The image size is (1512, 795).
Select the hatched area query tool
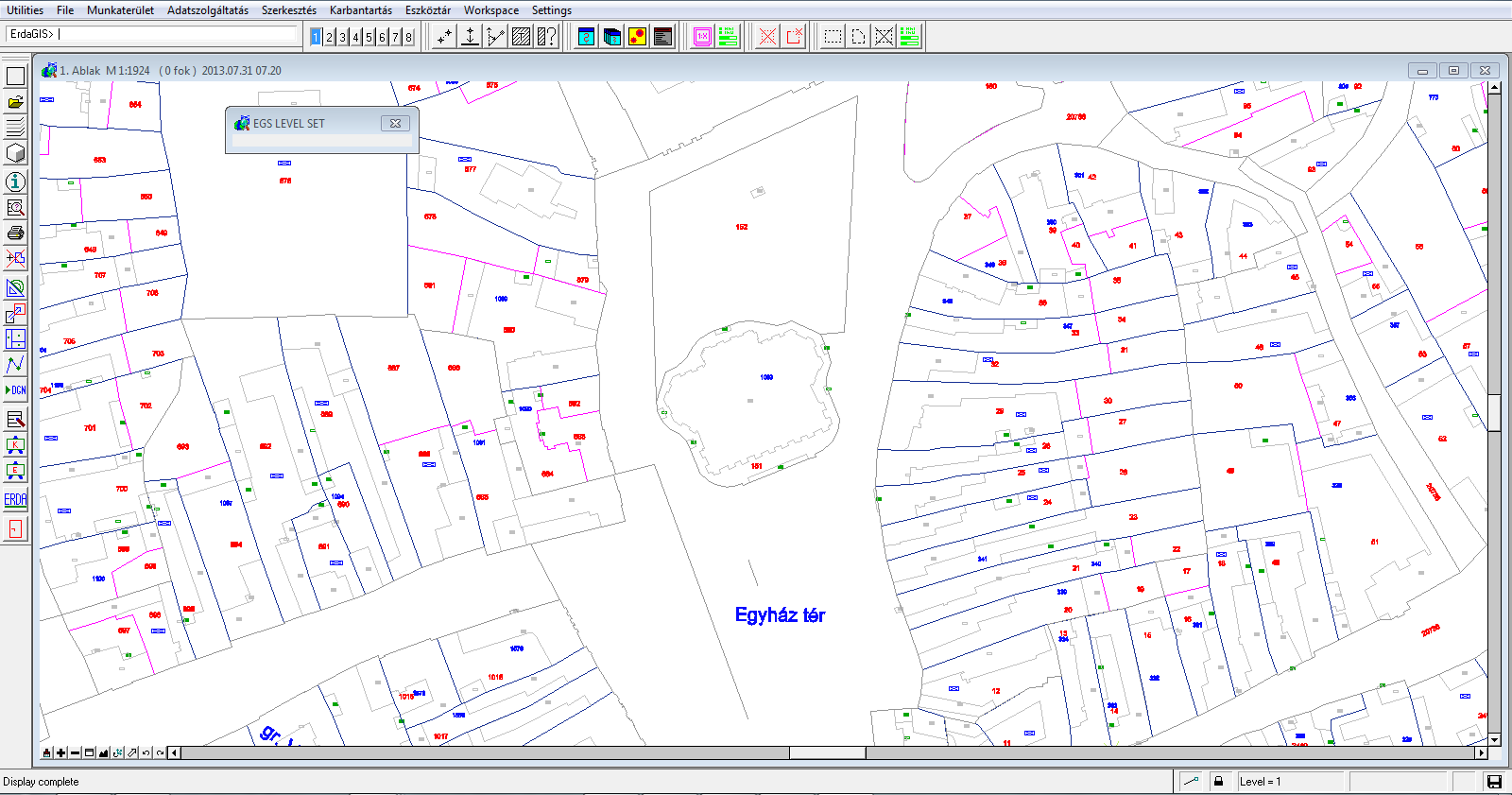(546, 37)
